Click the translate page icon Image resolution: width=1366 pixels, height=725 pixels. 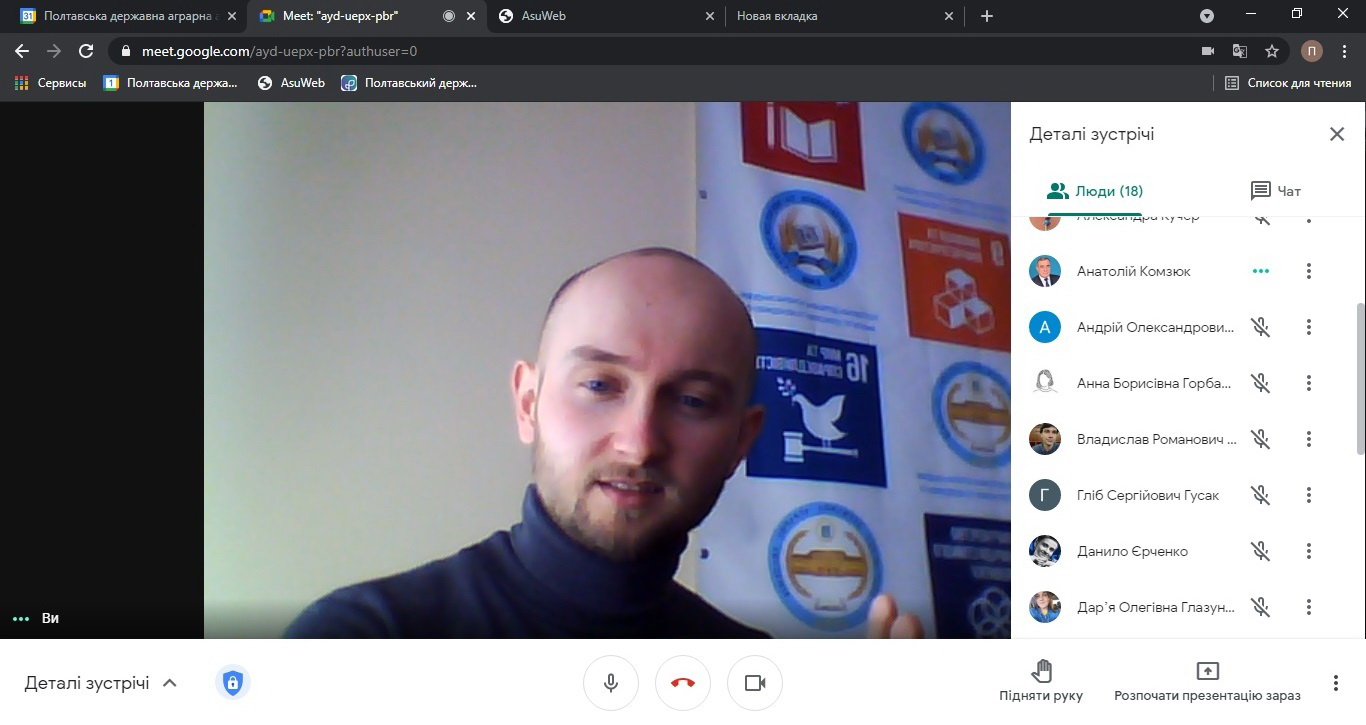tap(1240, 51)
